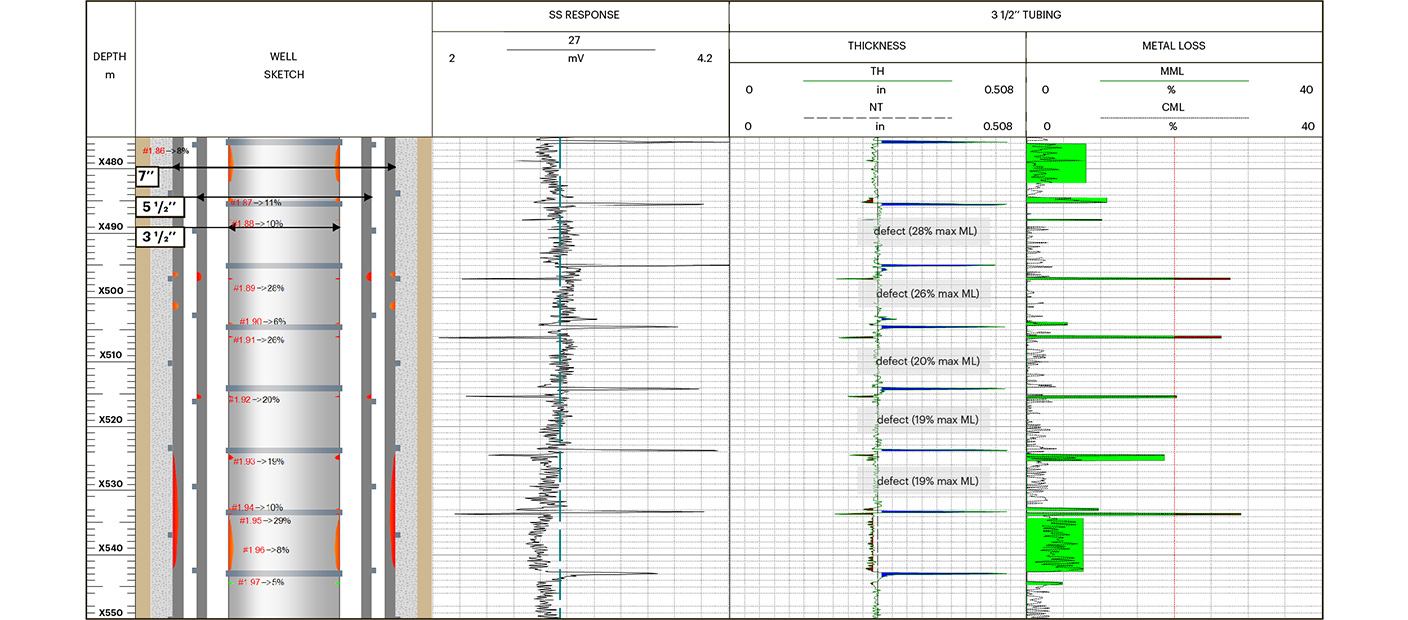Viewport: 1408px width, 620px height.
Task: Click the dashed NT legend line
Action: (877, 118)
